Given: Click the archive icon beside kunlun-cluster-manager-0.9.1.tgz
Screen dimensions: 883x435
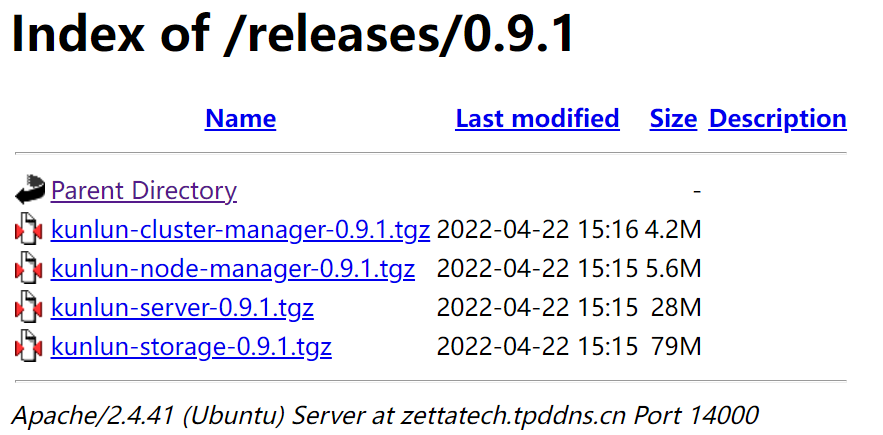Looking at the screenshot, I should pyautogui.click(x=30, y=230).
